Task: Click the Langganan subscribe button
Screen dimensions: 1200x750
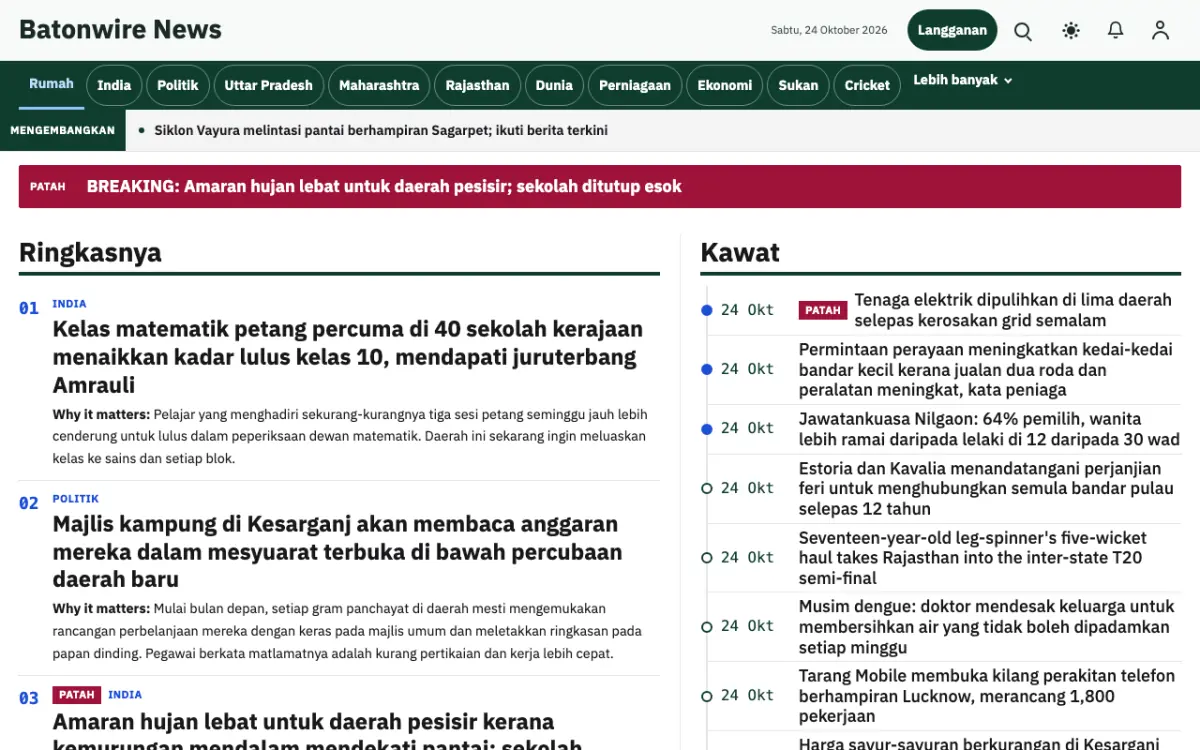Action: [x=952, y=30]
